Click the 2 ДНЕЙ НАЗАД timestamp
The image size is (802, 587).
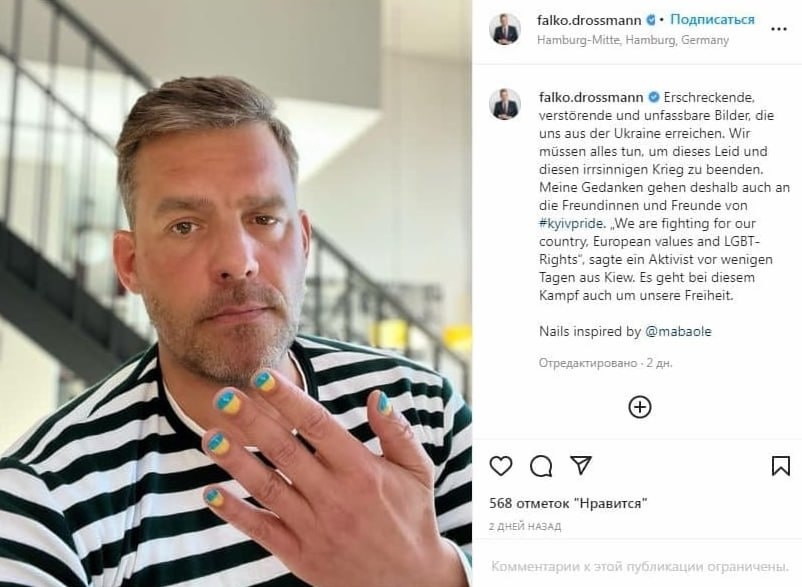pos(525,526)
